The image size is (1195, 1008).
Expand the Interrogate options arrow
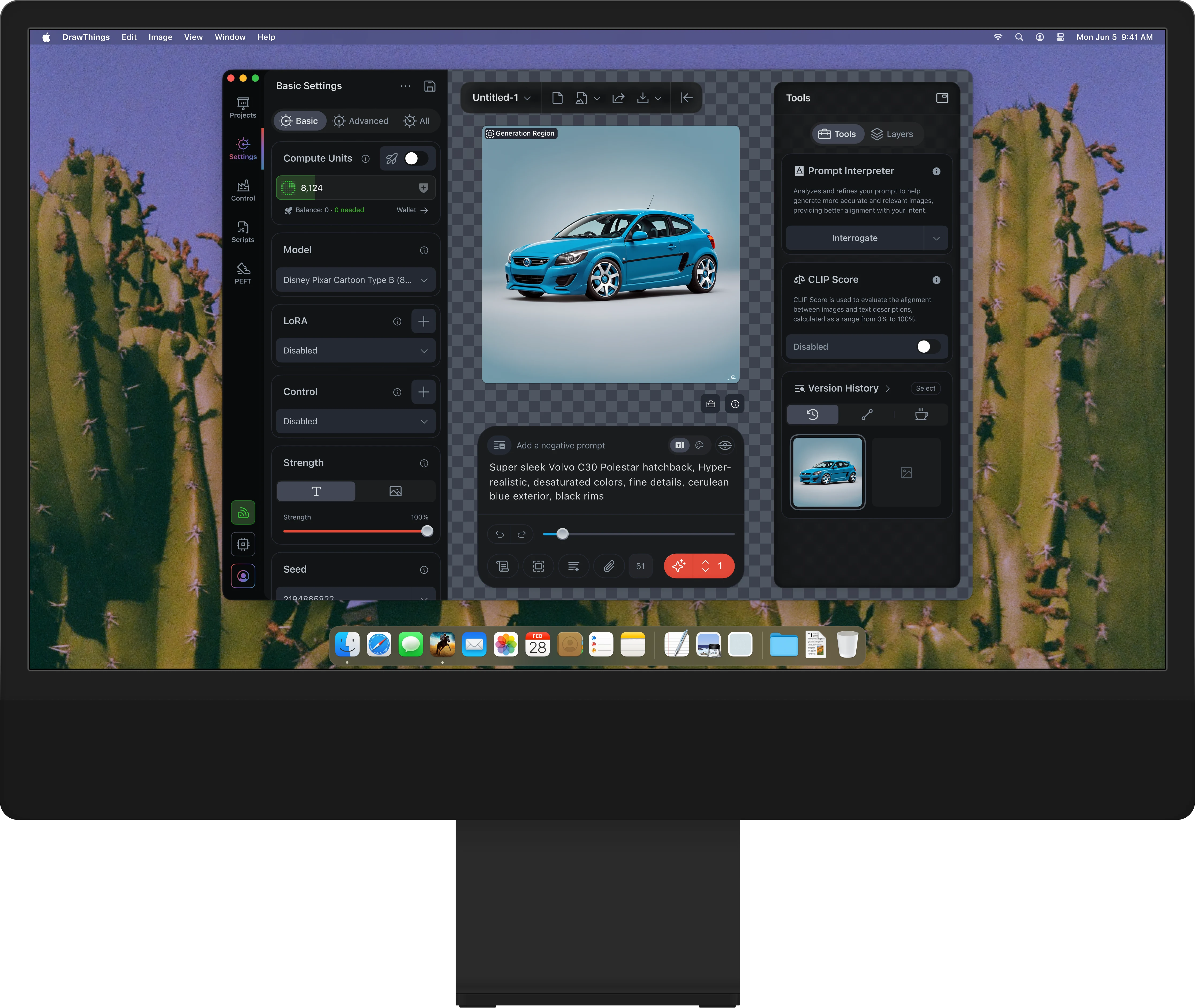coord(936,238)
